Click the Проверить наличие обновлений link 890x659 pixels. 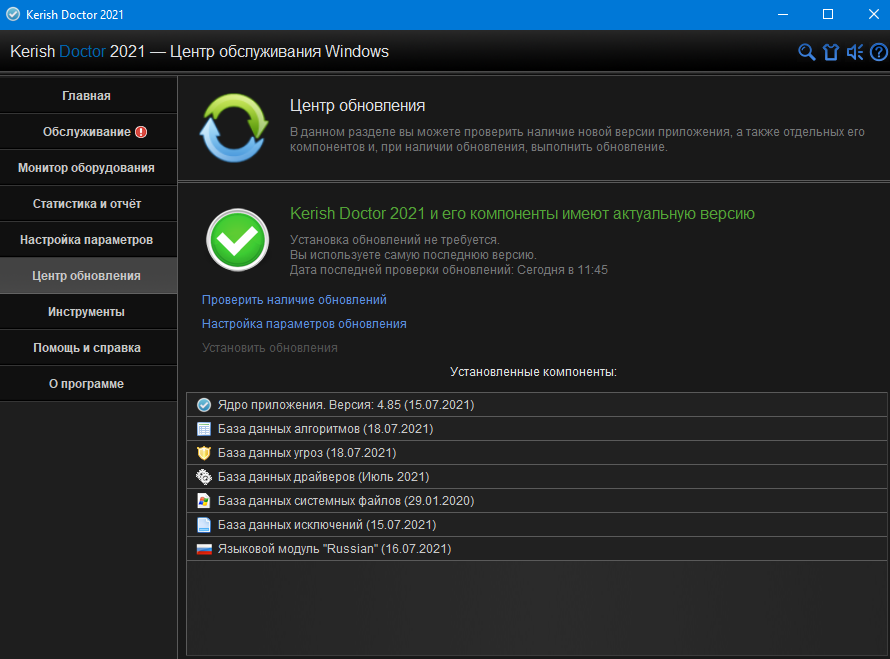[294, 300]
